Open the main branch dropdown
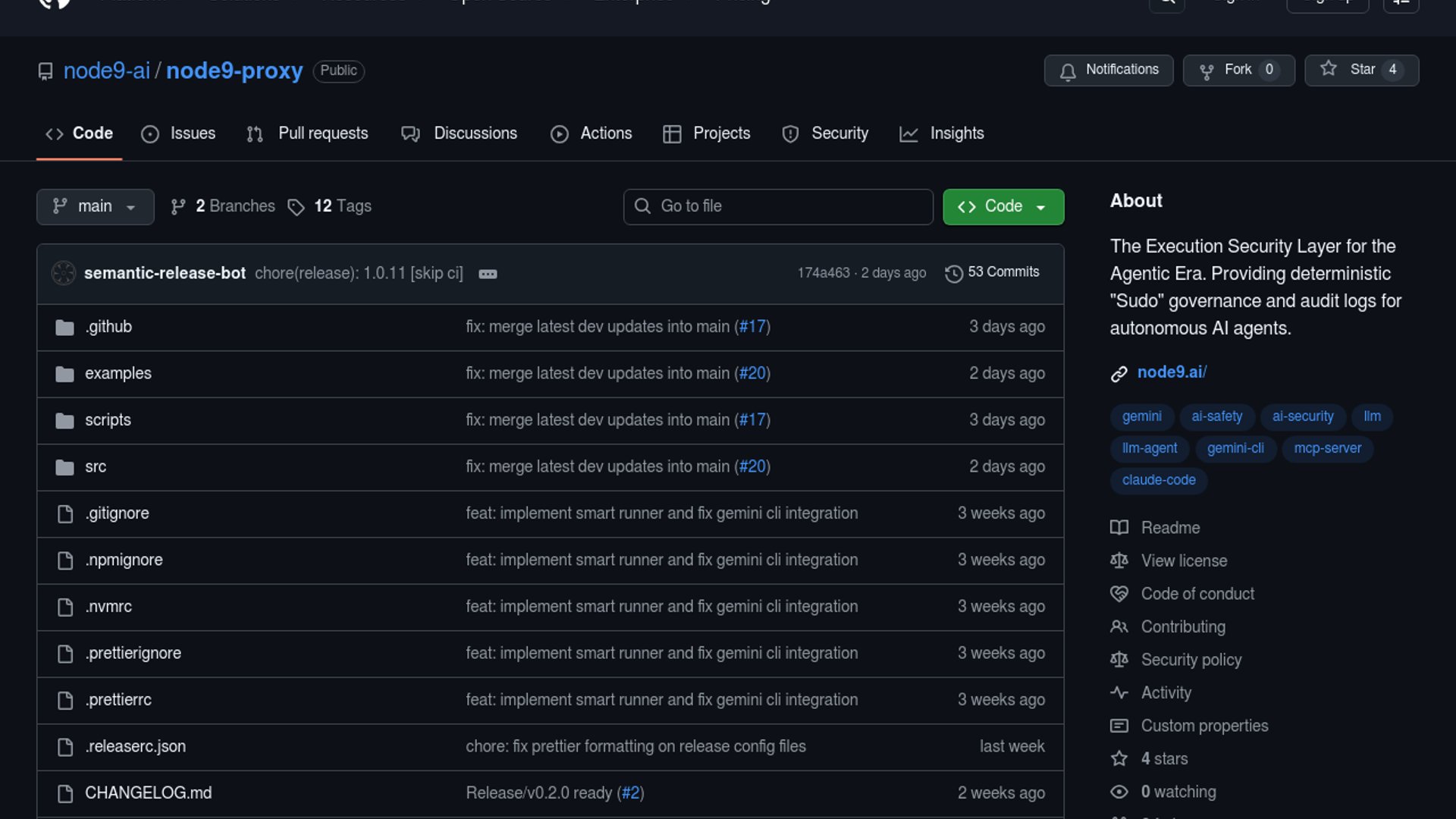The image size is (1456, 819). pyautogui.click(x=95, y=206)
